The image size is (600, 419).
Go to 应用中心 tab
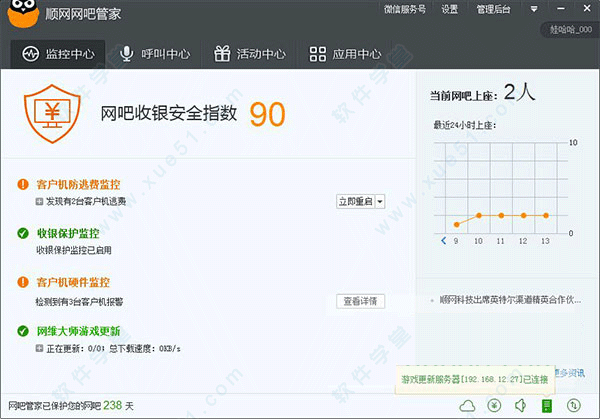345,54
